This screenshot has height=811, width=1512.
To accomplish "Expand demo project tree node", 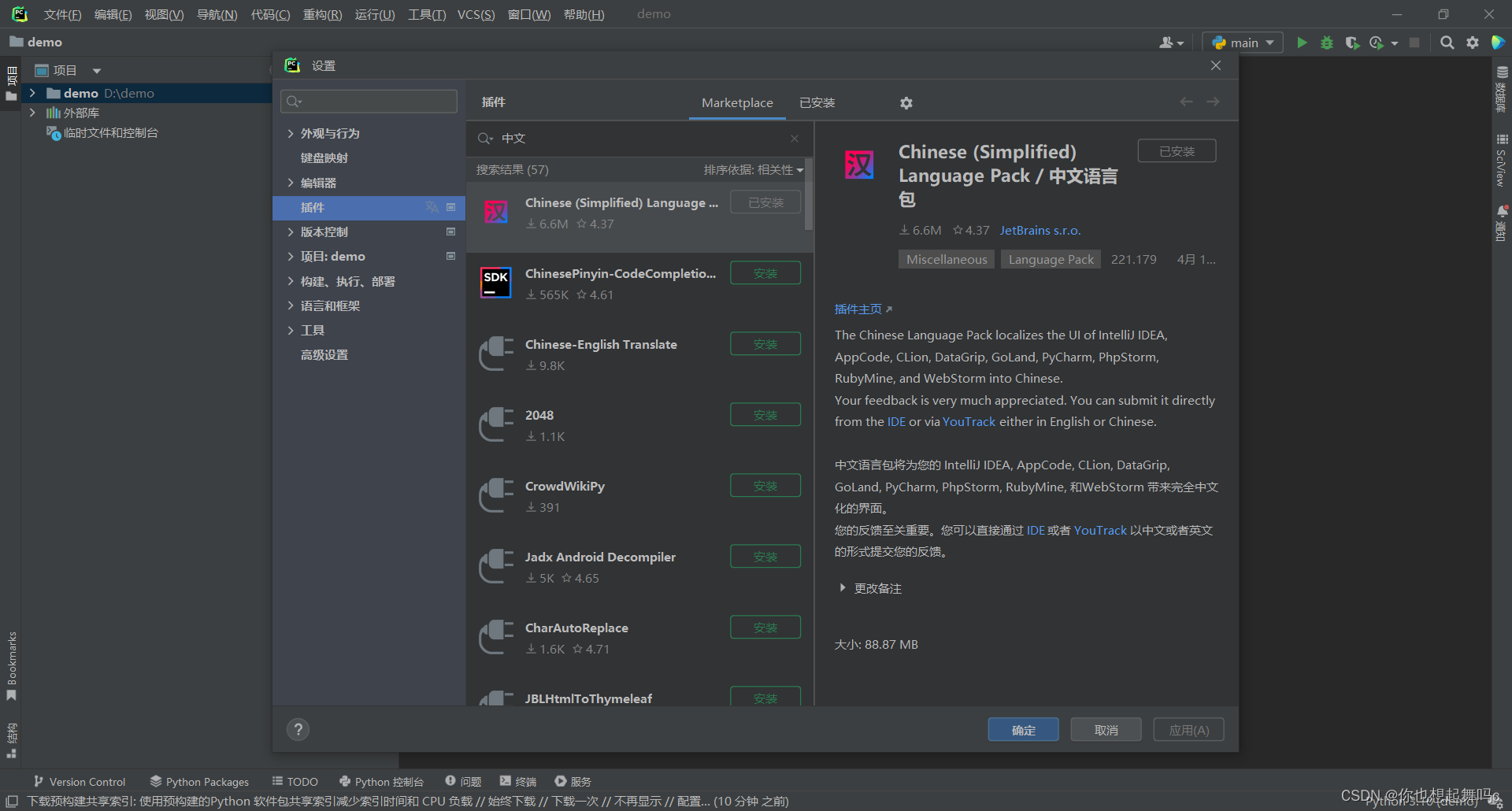I will 32,93.
